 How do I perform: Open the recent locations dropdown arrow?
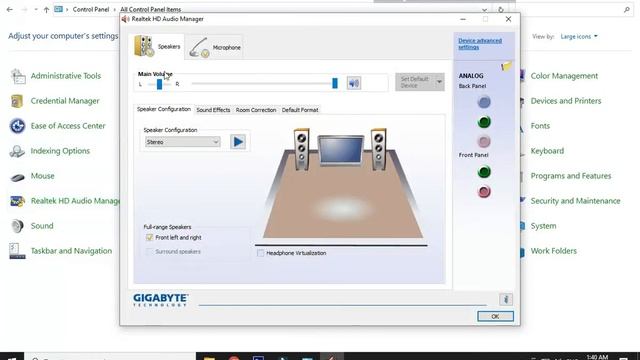(36, 9)
